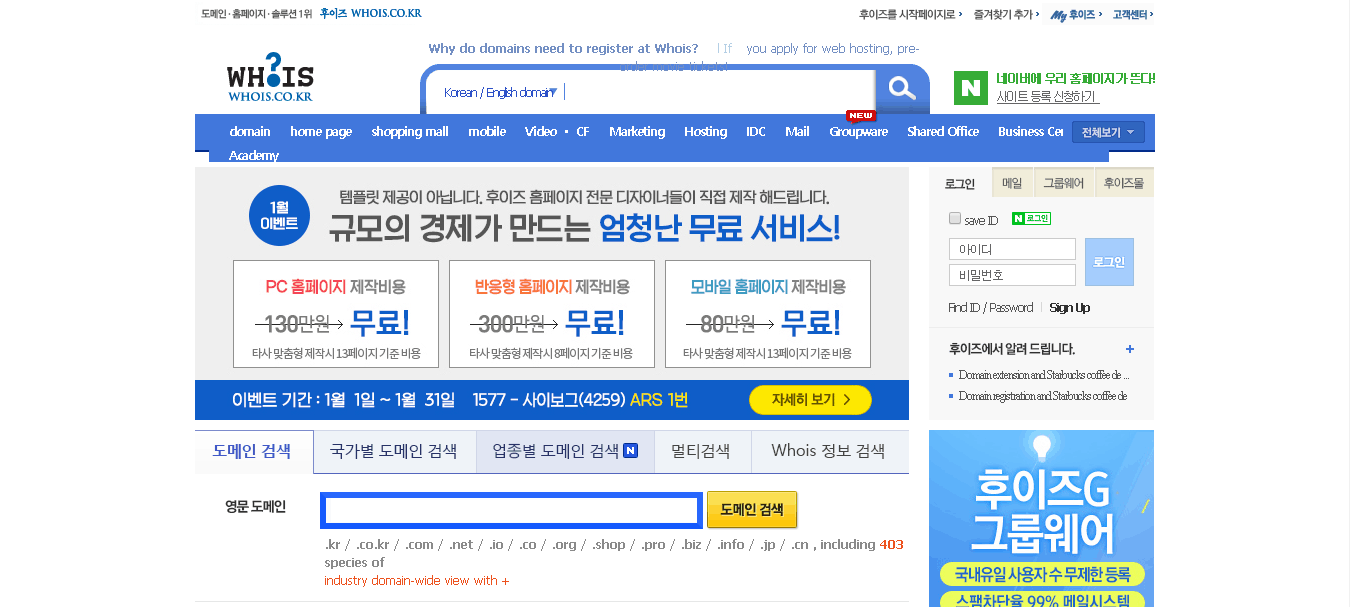
Task: Toggle the save ID checkbox
Action: coord(955,218)
